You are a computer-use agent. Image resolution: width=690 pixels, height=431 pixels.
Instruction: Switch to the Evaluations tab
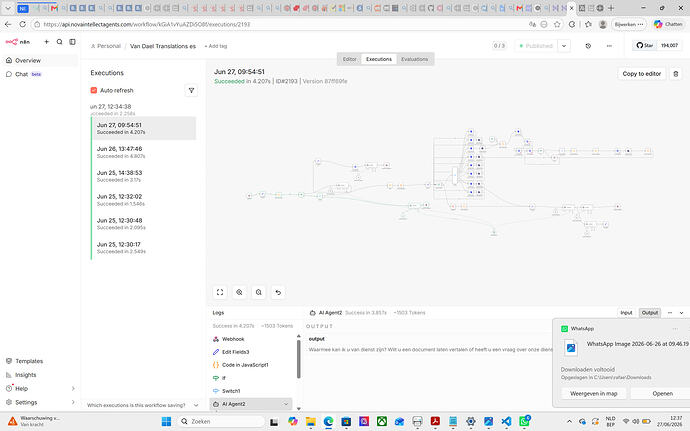[x=415, y=59]
